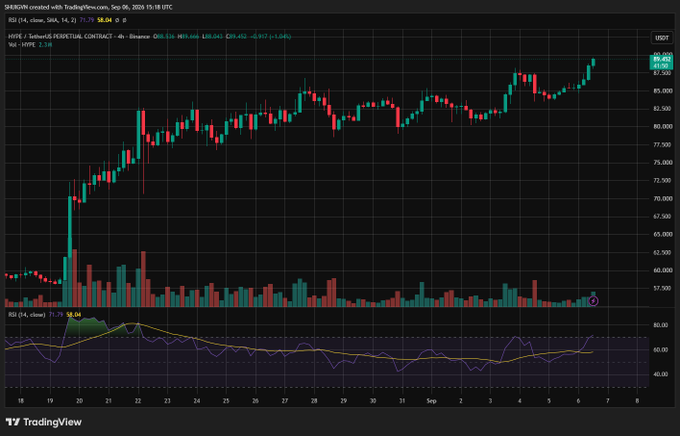
Task: Click the 72.500 price axis label
Action: pos(663,180)
